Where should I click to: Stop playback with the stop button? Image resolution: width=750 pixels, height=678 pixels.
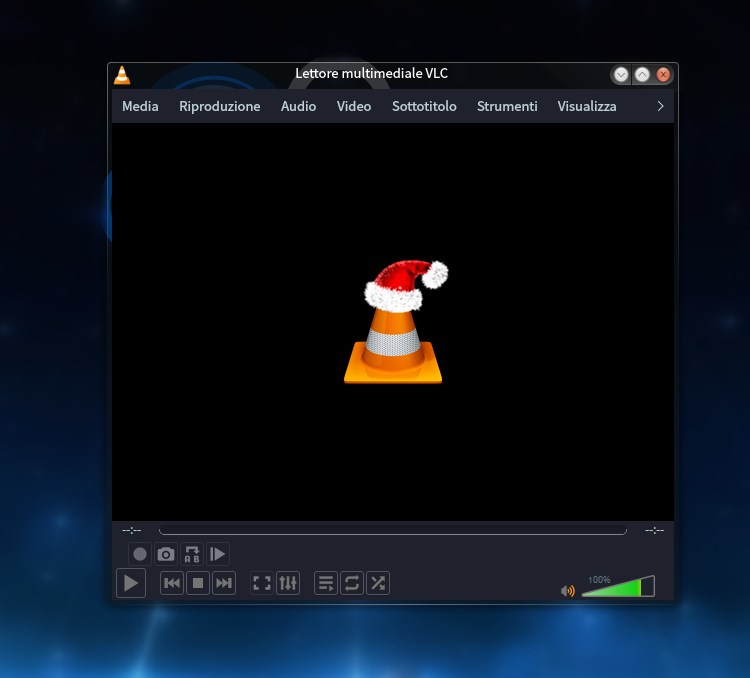coord(198,583)
